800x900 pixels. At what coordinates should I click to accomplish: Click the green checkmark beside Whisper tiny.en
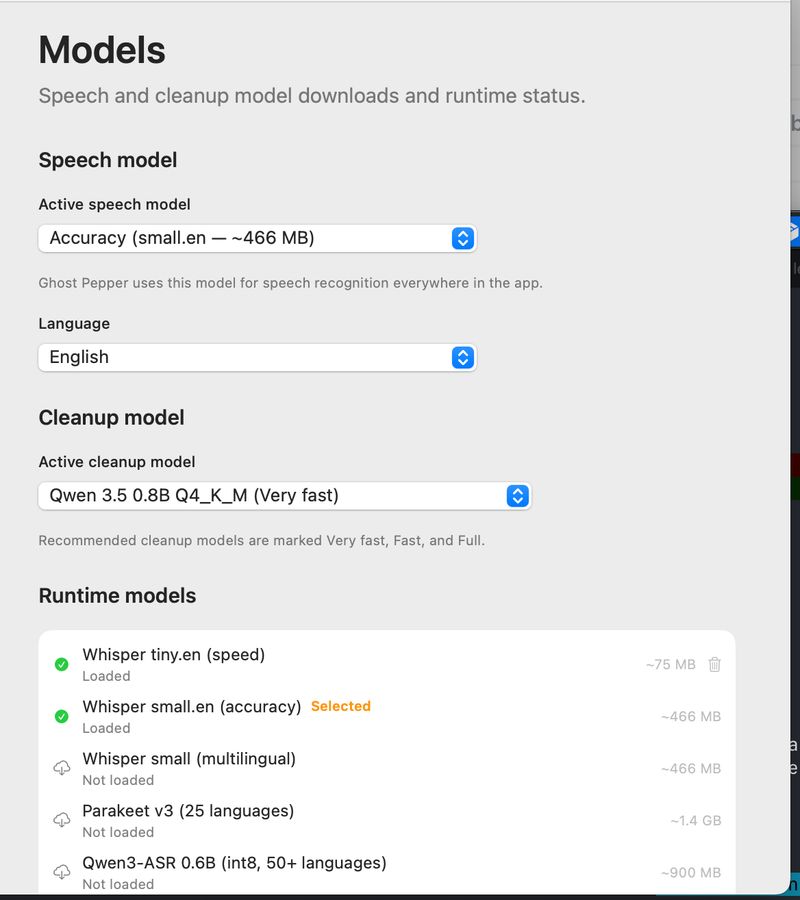(62, 664)
